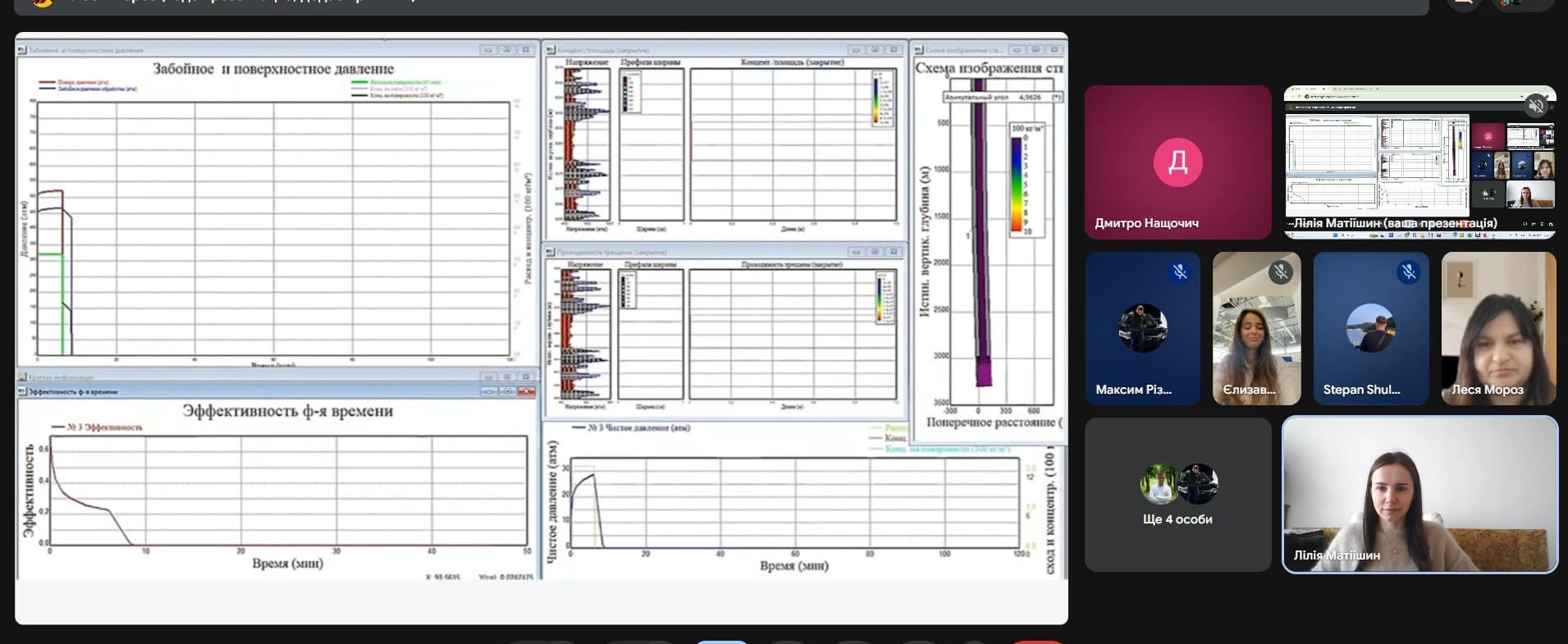Click the window icon of the Забойное давление chart
This screenshot has width=1568, height=644.
22,50
